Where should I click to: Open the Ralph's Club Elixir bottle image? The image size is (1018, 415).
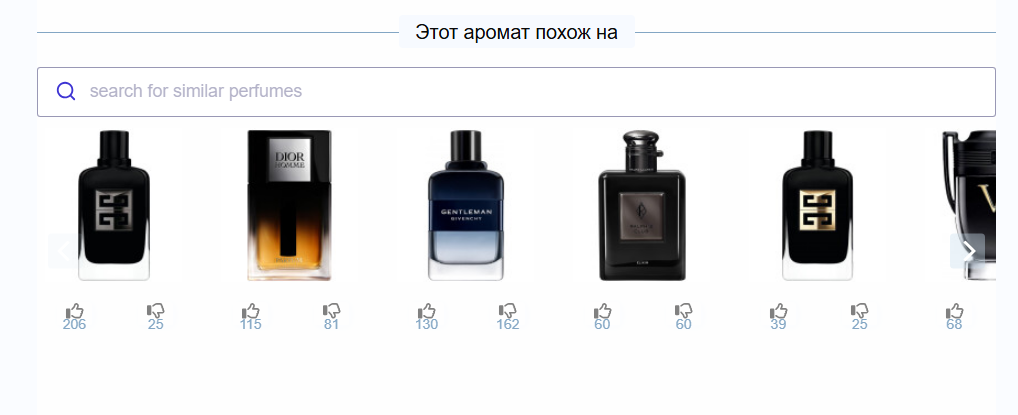coord(641,205)
